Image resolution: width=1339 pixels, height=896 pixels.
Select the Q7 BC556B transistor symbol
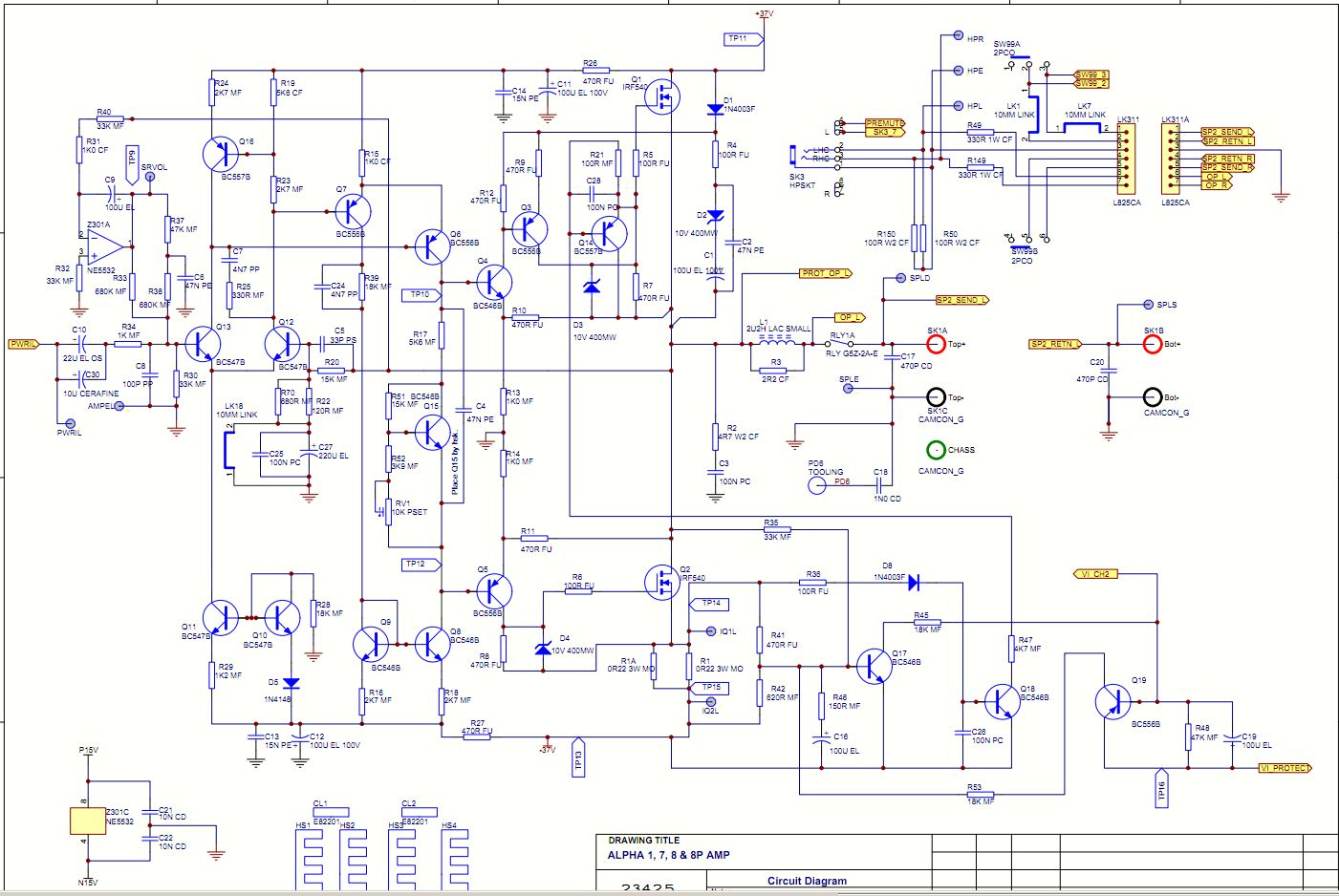(353, 211)
